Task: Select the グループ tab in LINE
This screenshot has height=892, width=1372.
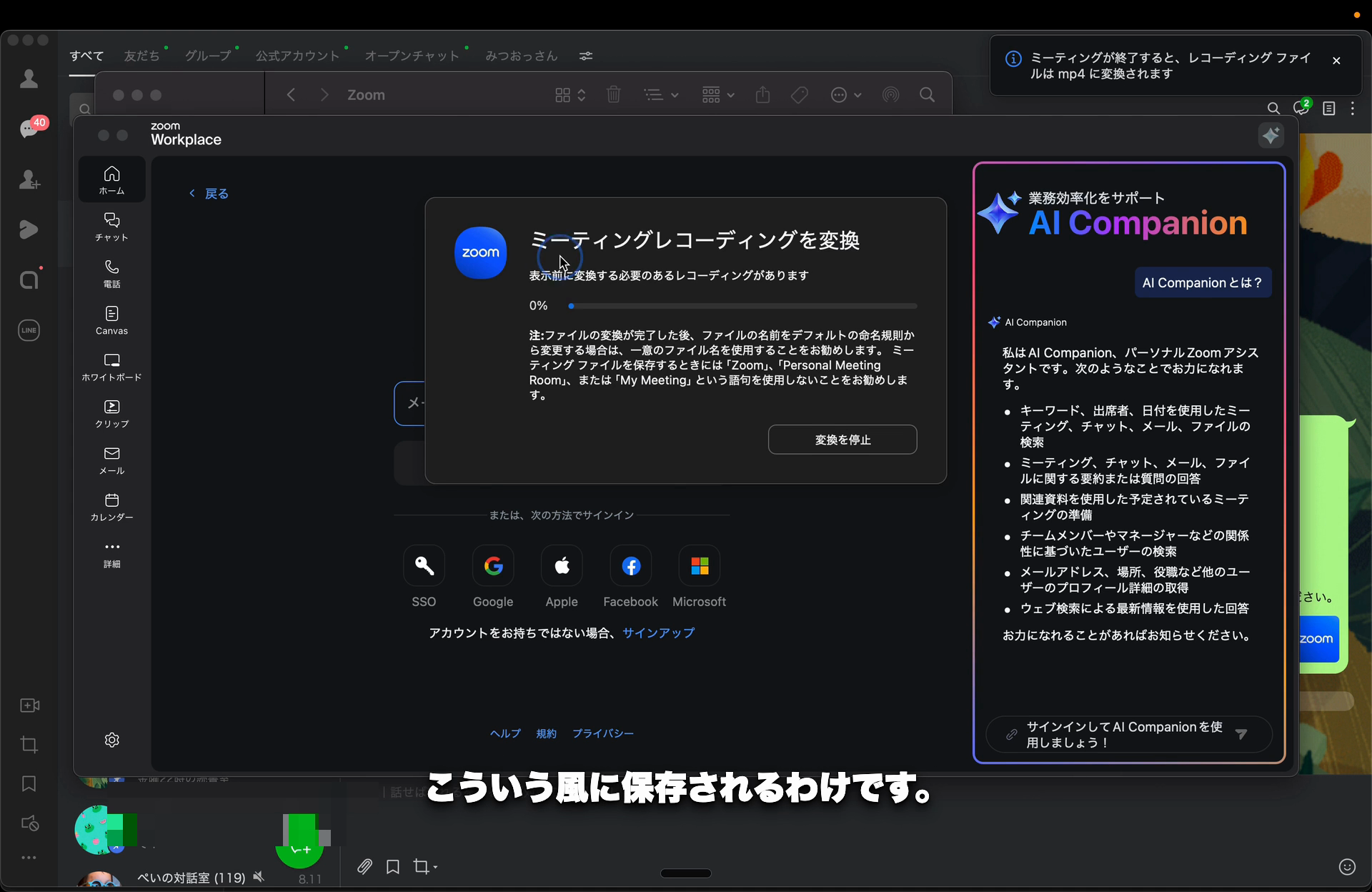Action: tap(208, 56)
